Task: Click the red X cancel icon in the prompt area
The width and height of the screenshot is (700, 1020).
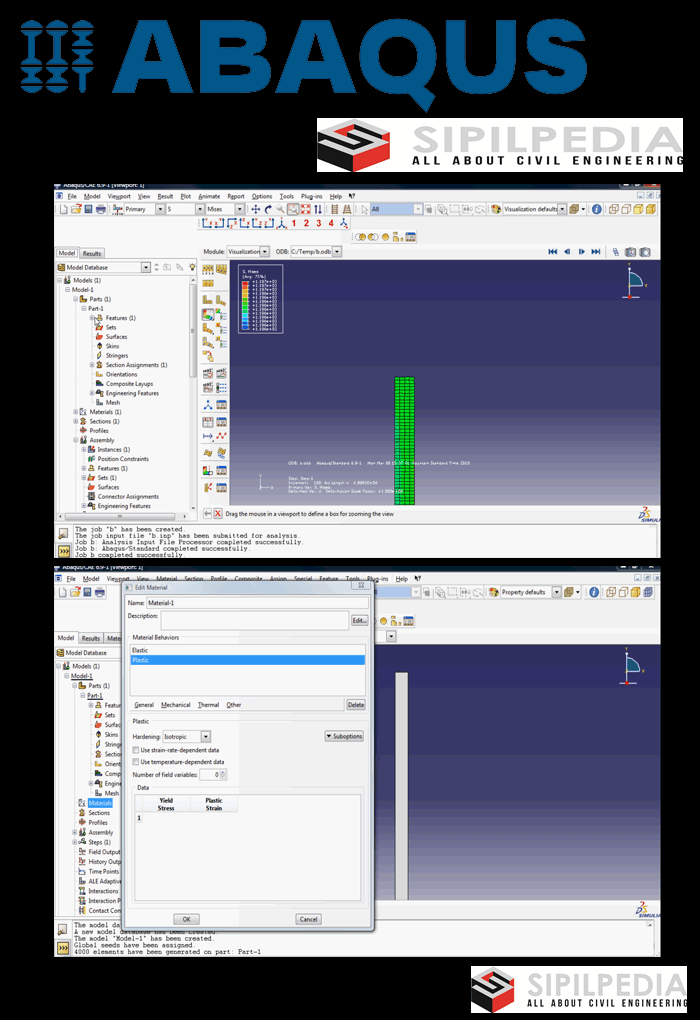Action: pyautogui.click(x=218, y=513)
